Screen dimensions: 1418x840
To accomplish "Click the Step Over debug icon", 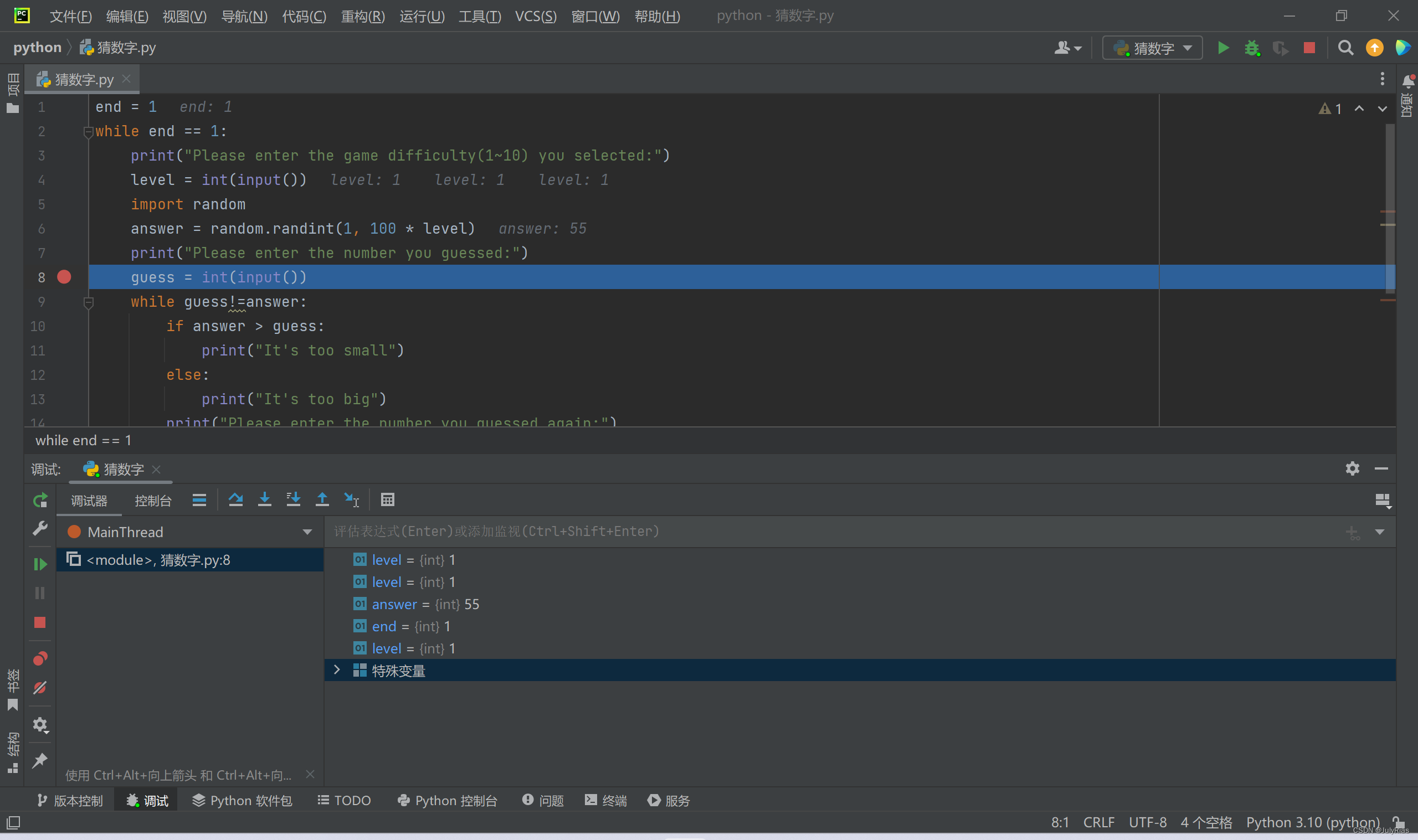I will pos(235,500).
